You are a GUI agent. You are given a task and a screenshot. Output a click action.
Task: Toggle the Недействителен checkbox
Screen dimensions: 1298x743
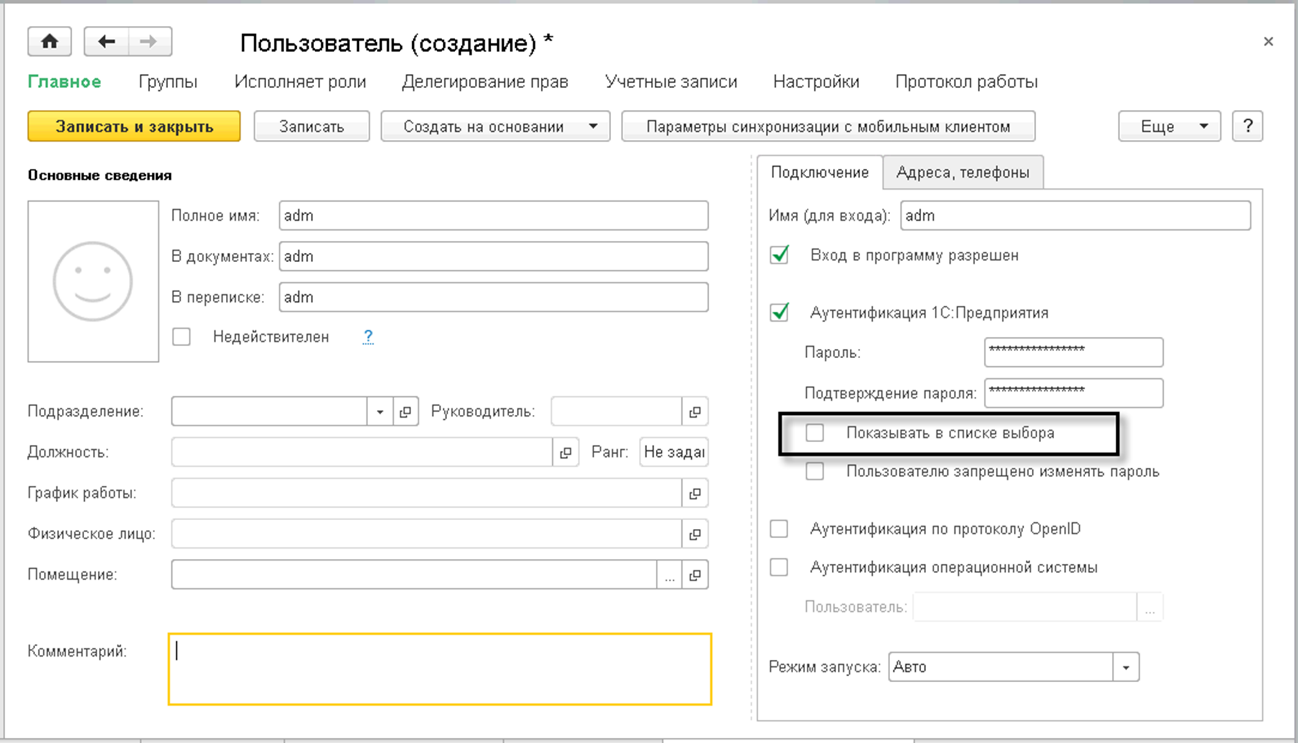(181, 337)
